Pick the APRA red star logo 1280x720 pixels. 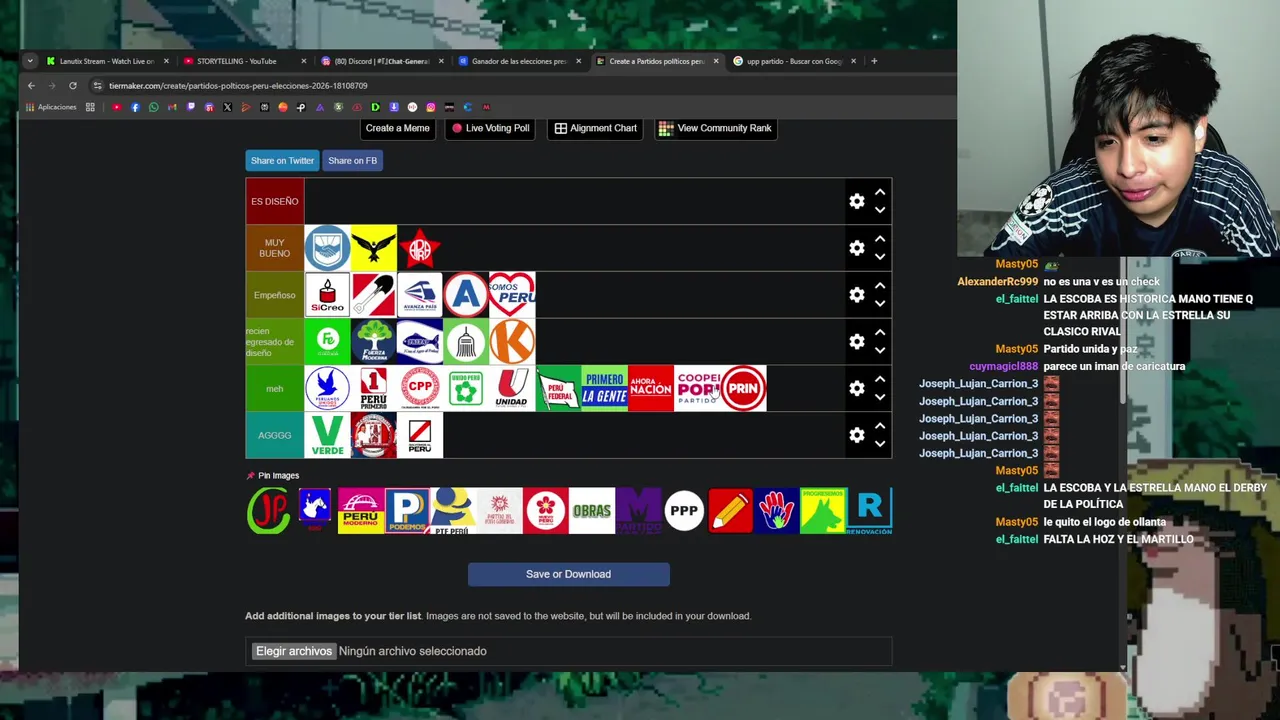point(420,248)
